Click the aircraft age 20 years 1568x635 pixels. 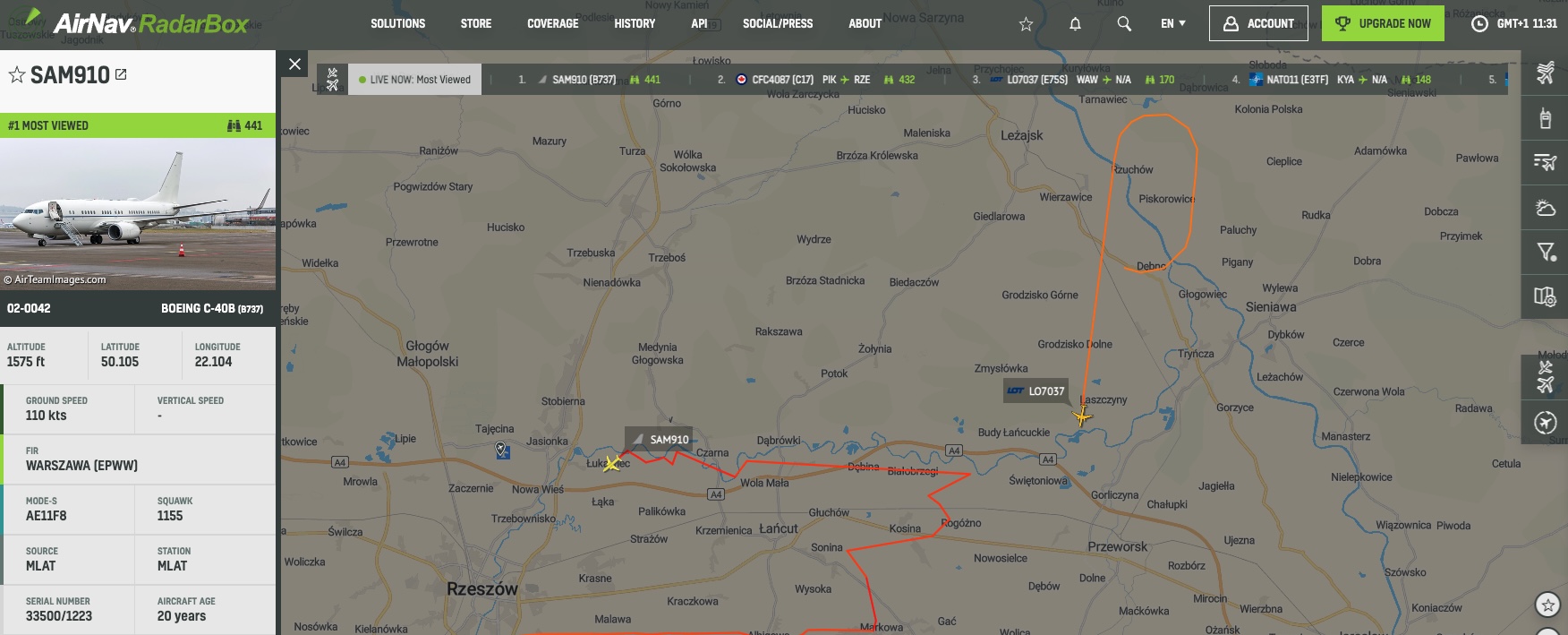182,616
